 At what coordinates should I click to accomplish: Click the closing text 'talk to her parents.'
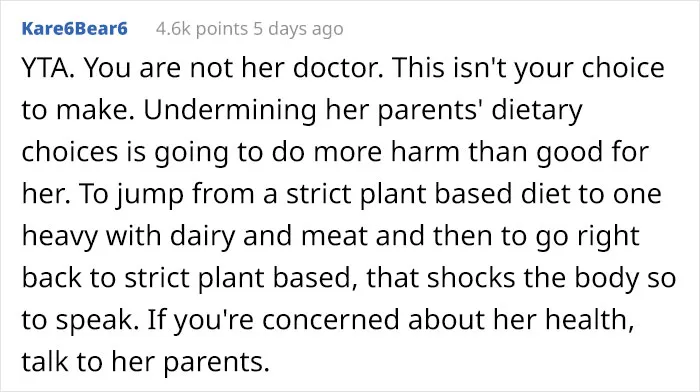(146, 362)
